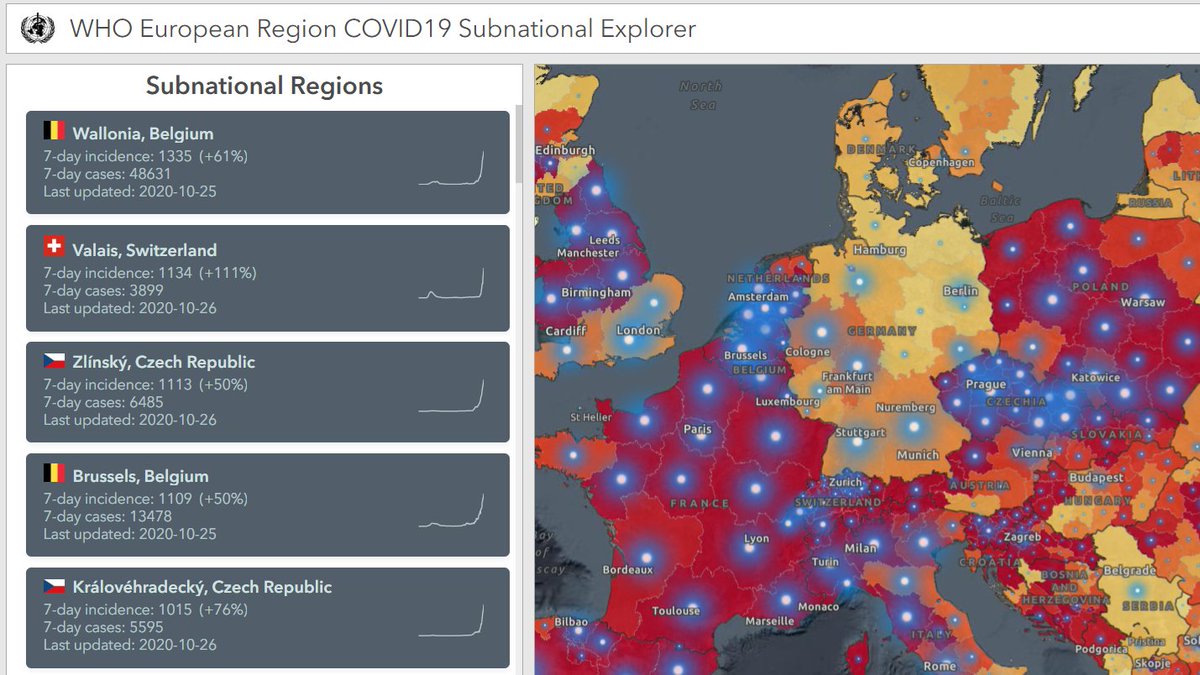This screenshot has height=675, width=1200.
Task: Click the Berlin label on the map
Action: pyautogui.click(x=960, y=291)
